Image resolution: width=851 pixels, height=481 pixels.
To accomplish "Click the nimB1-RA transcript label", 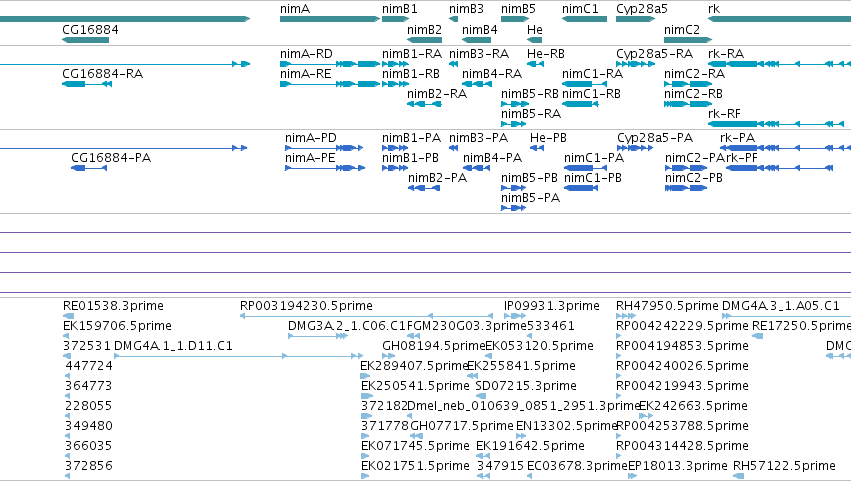I will pos(412,54).
